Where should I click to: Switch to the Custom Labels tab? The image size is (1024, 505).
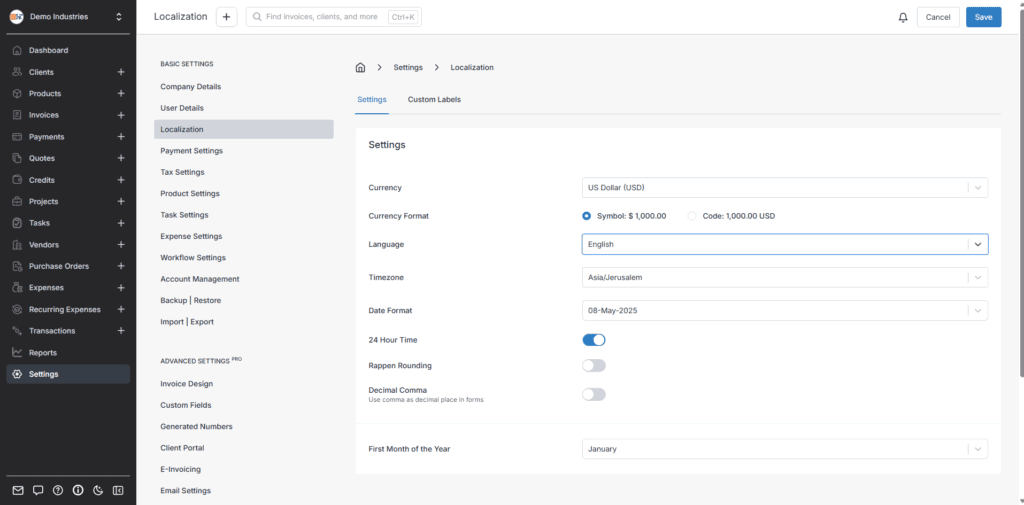pyautogui.click(x=434, y=100)
